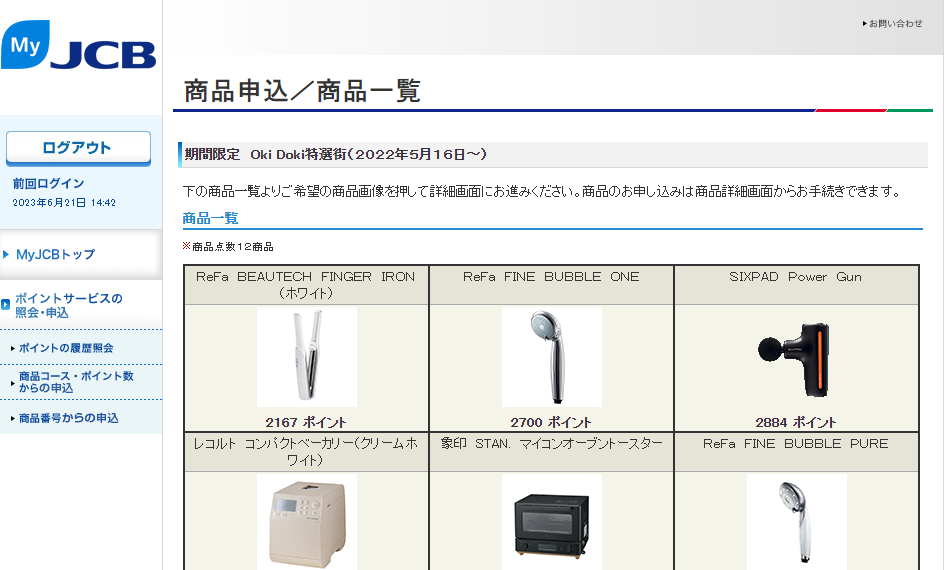Click the 商品申込／商品一覧 page title
The width and height of the screenshot is (944, 570).
pos(302,91)
